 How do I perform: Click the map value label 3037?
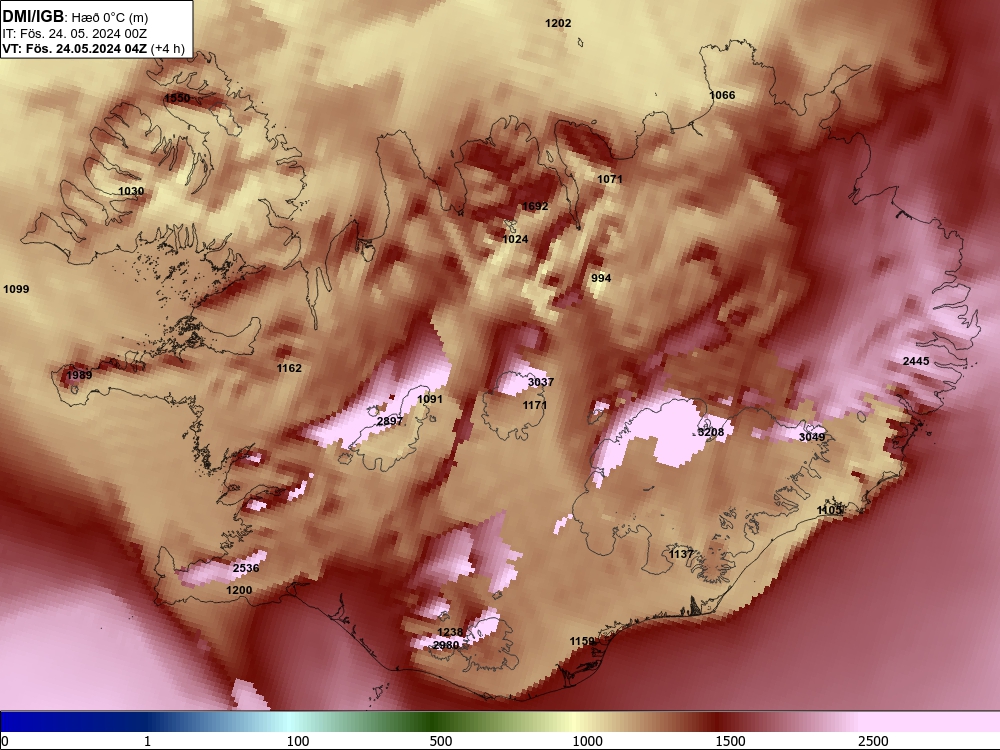[541, 382]
